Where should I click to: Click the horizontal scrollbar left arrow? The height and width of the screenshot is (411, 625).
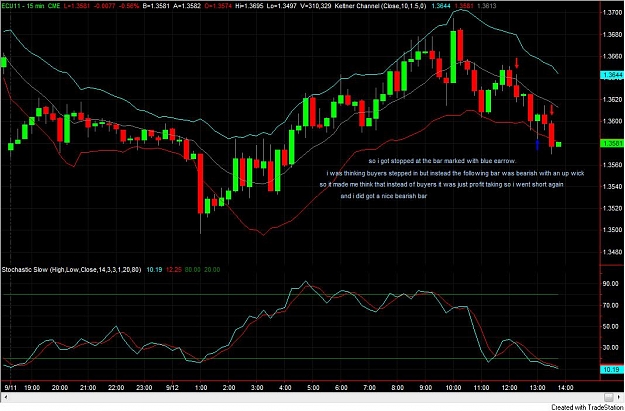tap(4, 397)
